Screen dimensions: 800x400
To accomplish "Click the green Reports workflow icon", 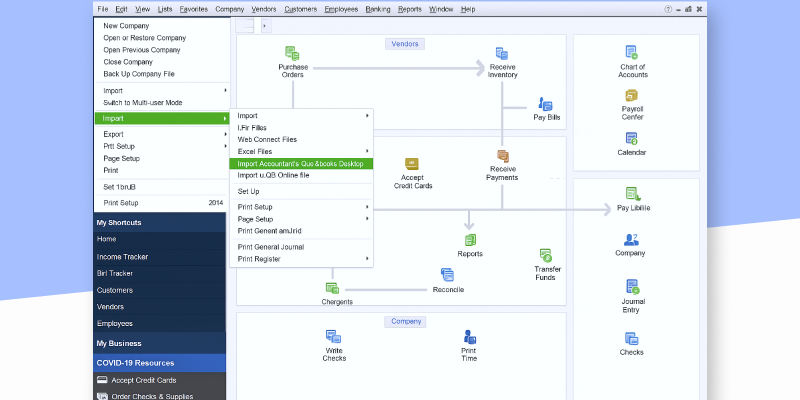I will click(x=470, y=240).
